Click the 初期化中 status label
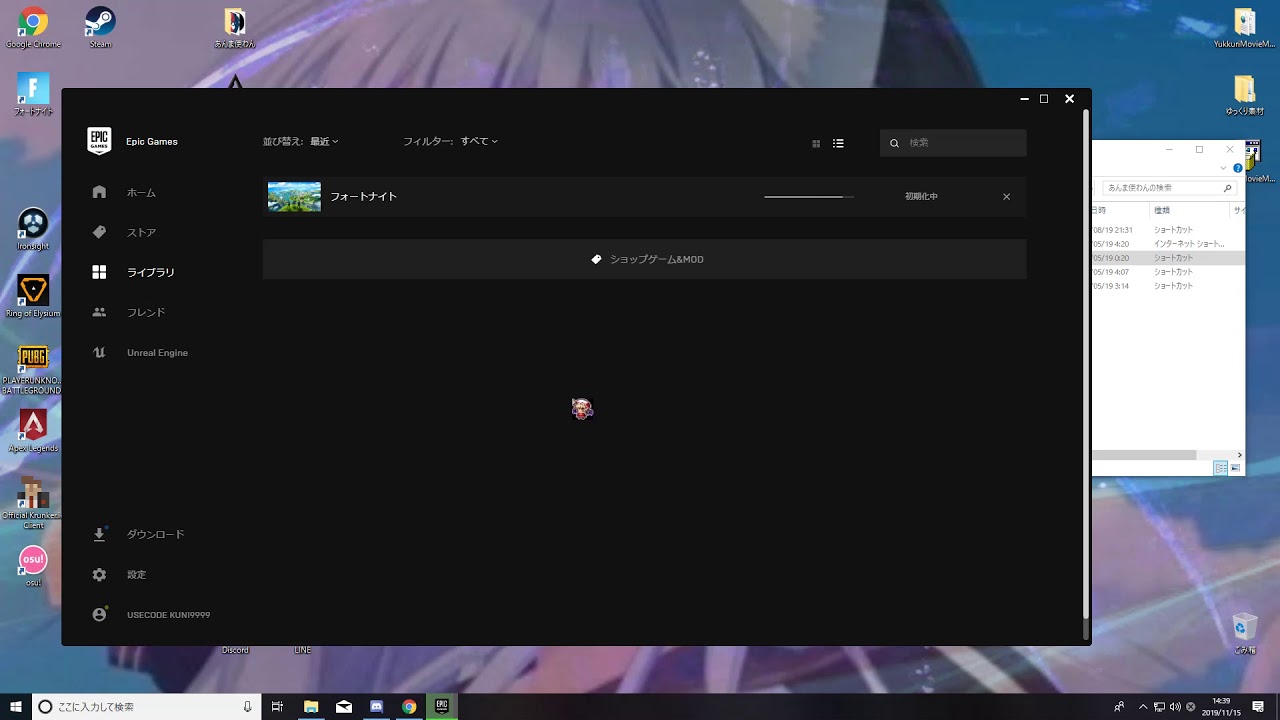Viewport: 1280px width, 720px height. (921, 196)
